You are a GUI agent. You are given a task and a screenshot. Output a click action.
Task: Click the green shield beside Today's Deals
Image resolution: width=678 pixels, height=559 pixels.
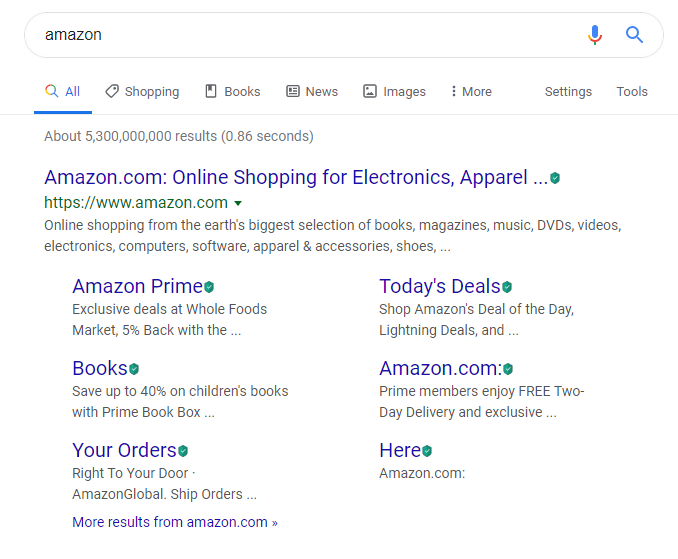tap(507, 287)
